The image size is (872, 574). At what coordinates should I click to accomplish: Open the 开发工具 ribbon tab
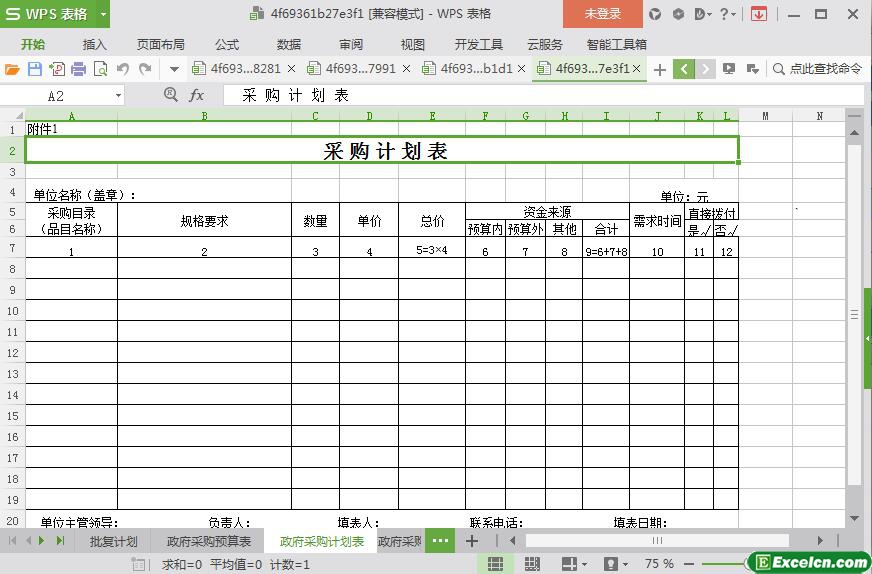[479, 44]
